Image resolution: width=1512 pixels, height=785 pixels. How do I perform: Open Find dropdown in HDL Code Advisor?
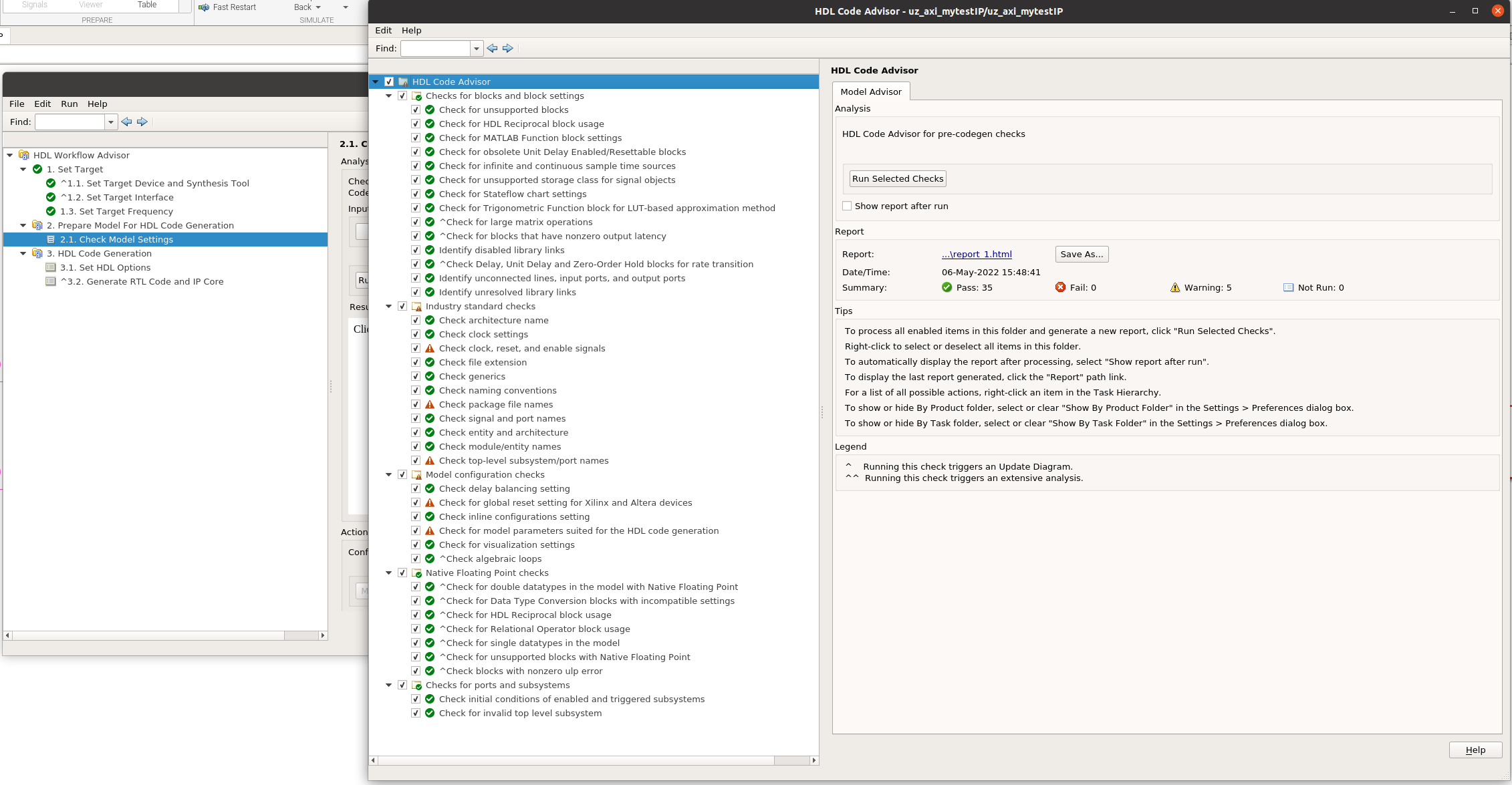pyautogui.click(x=476, y=48)
